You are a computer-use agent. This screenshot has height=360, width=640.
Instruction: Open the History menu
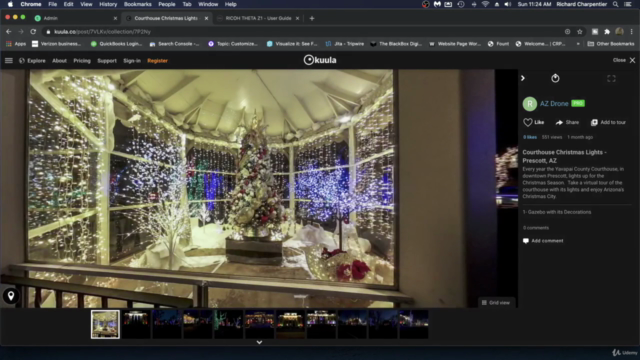(x=108, y=4)
